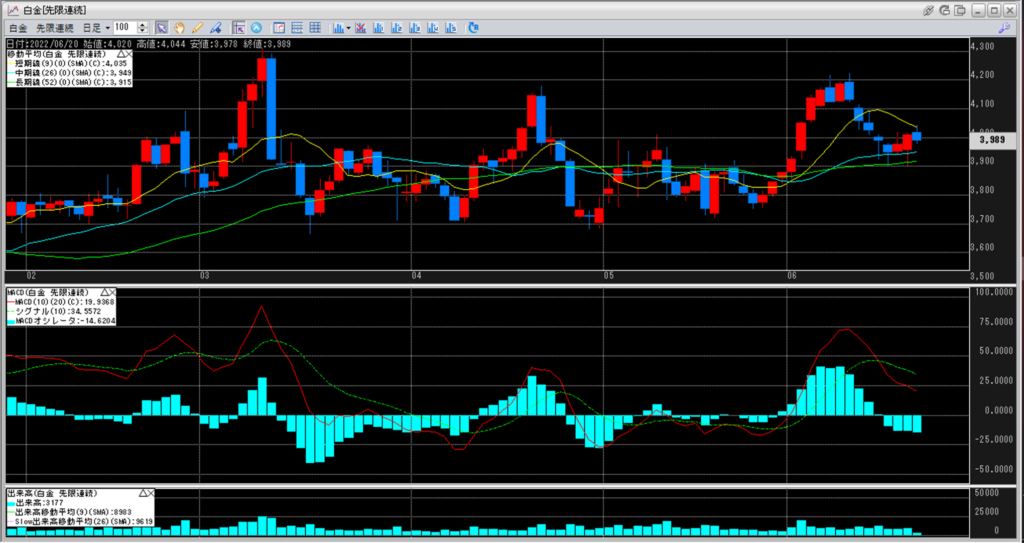Click the chart app icon in title bar
Viewport: 1024px width, 543px height.
point(13,10)
